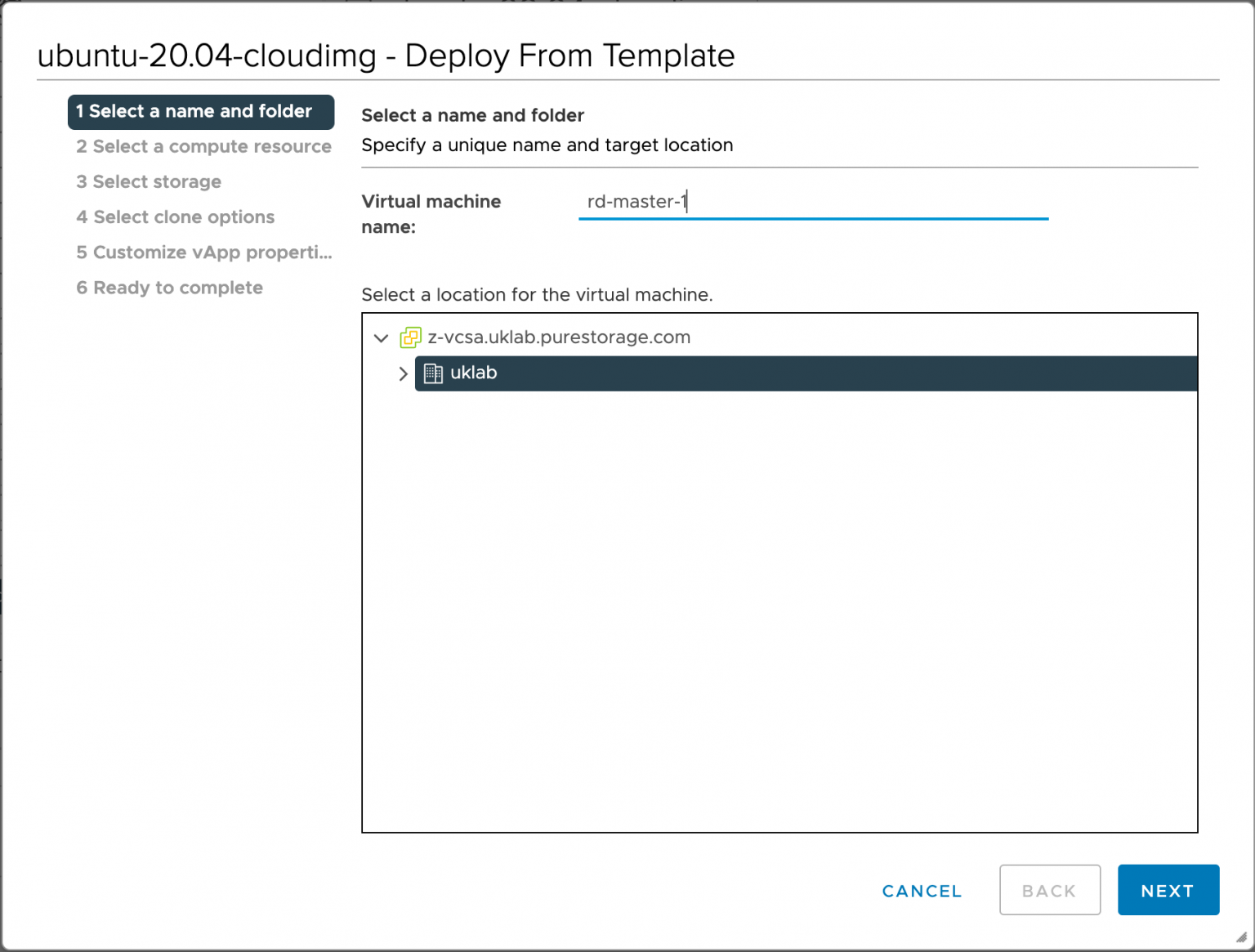The height and width of the screenshot is (952, 1255).
Task: Select step 1 Select a name and folder
Action: (200, 111)
